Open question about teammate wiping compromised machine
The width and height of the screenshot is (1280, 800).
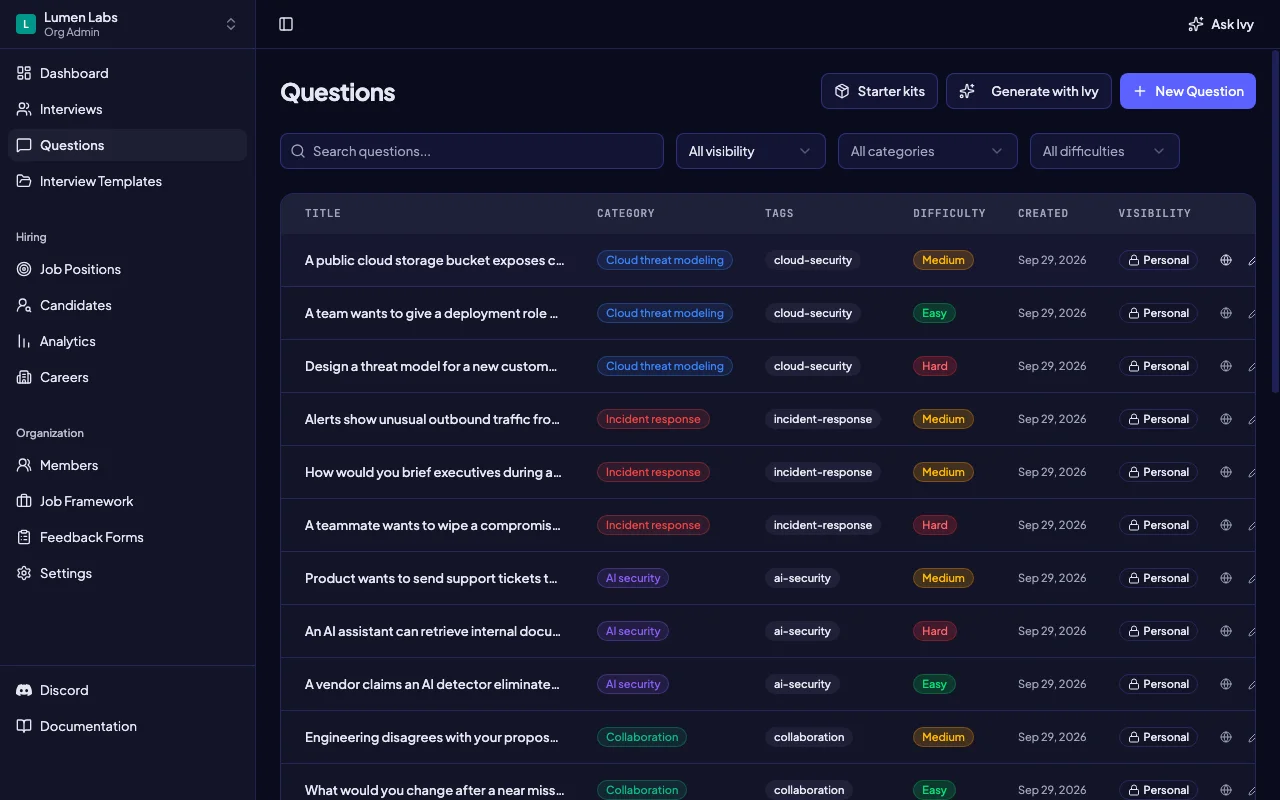433,525
